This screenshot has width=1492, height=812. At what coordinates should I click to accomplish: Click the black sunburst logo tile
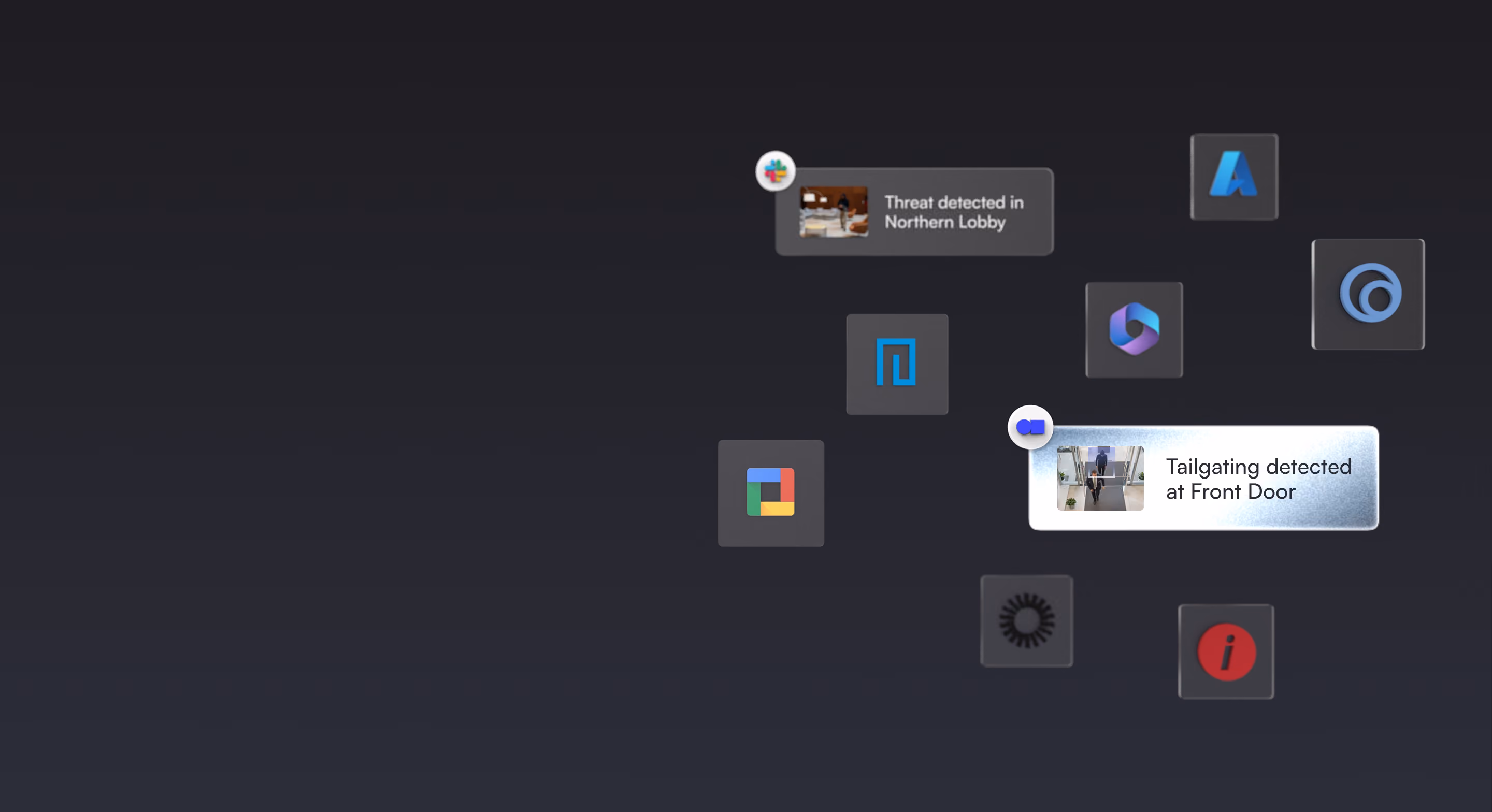1026,621
